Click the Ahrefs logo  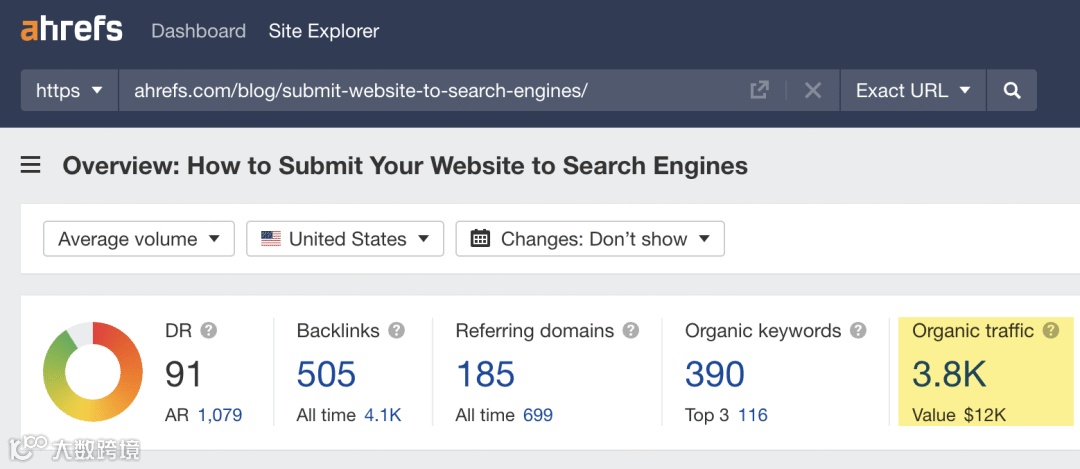[x=72, y=30]
